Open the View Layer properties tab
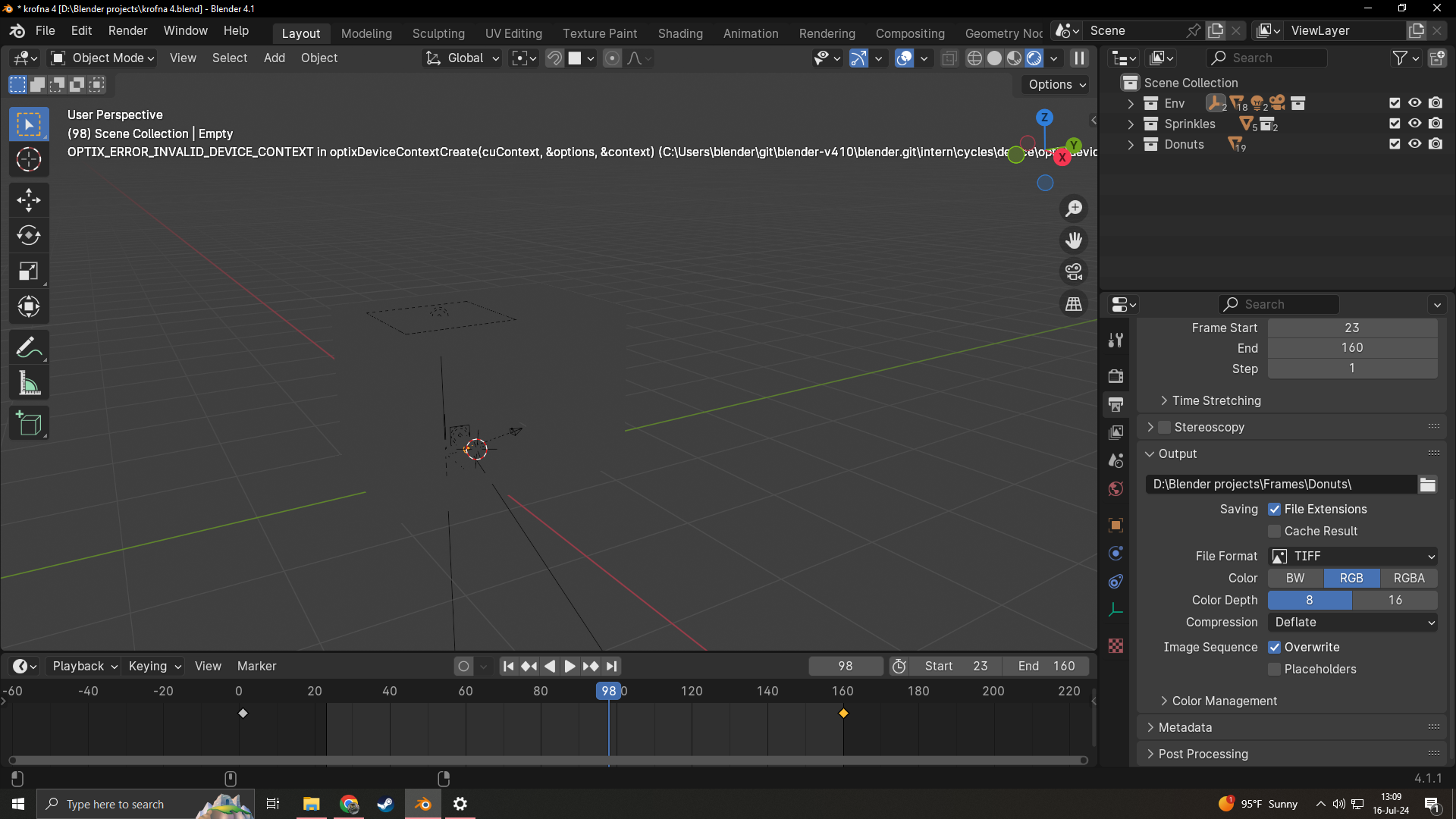1456x819 pixels. point(1116,432)
